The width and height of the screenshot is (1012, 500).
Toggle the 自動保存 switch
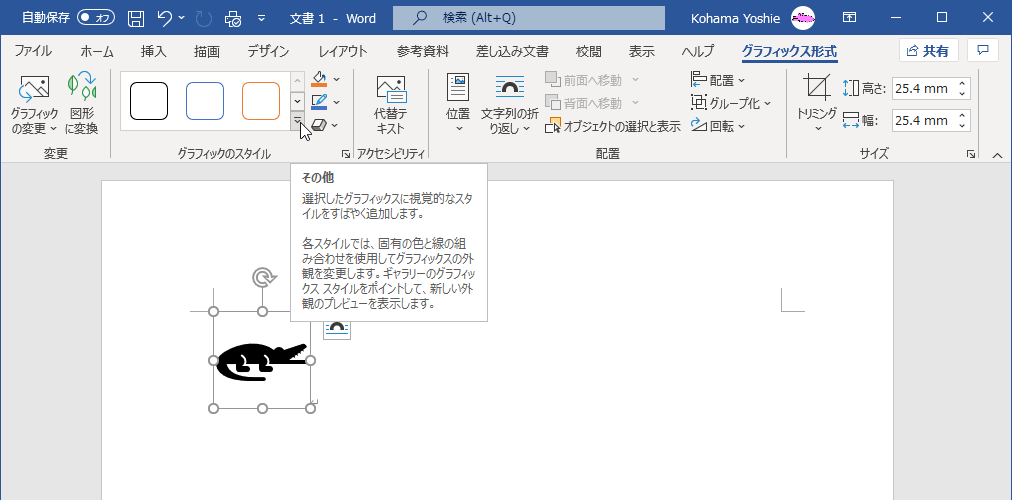[x=96, y=18]
